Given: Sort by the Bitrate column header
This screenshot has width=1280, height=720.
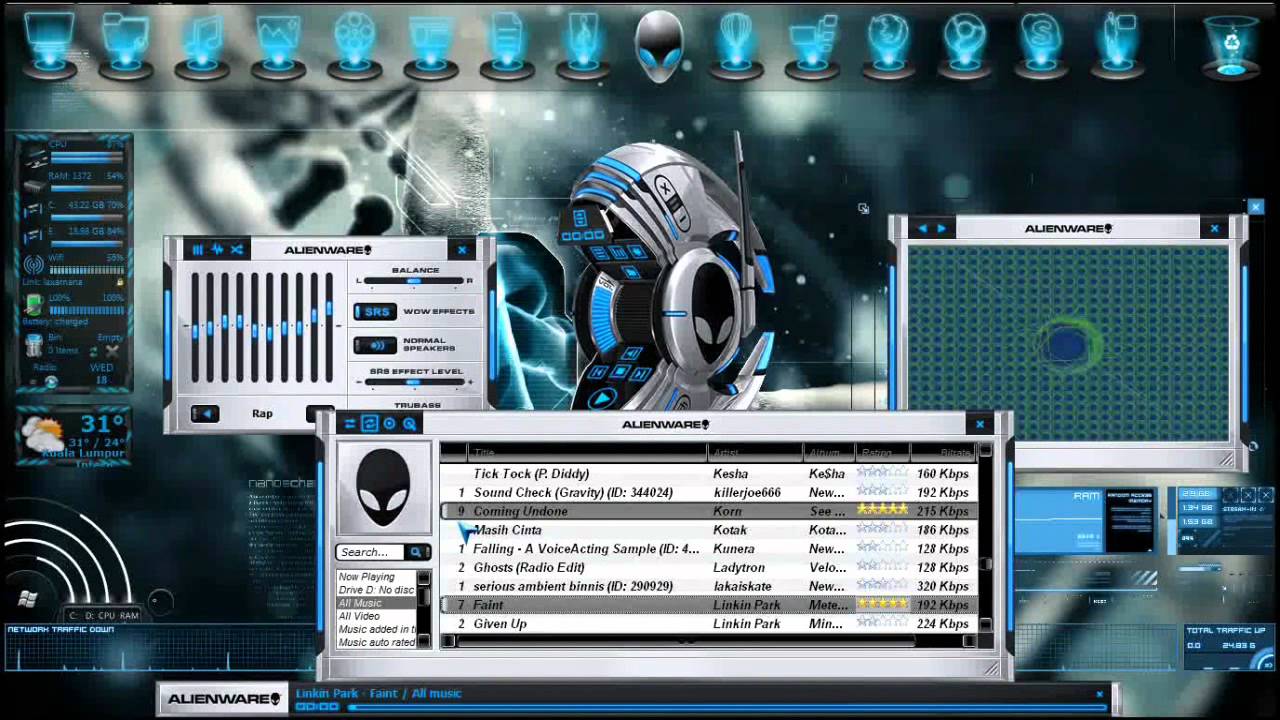Looking at the screenshot, I should click(x=943, y=453).
